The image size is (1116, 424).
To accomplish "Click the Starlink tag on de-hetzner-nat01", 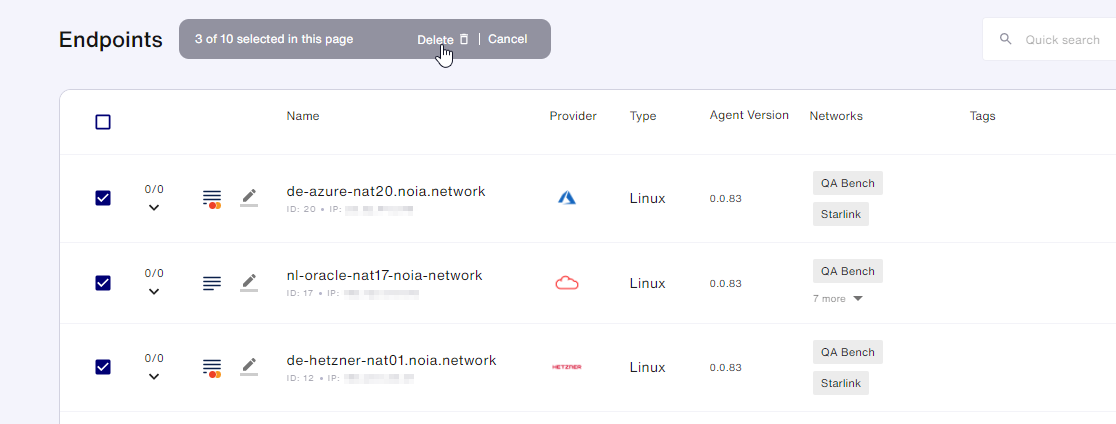I will [841, 383].
